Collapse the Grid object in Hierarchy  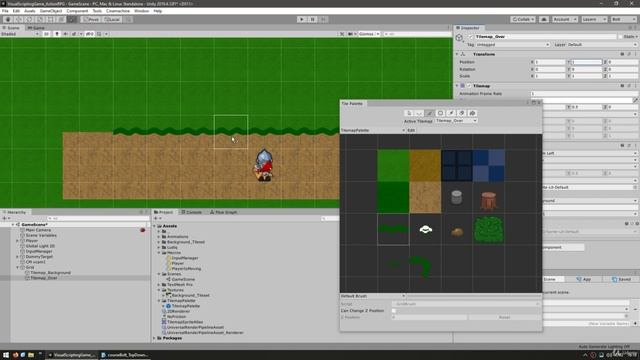pyautogui.click(x=18, y=267)
